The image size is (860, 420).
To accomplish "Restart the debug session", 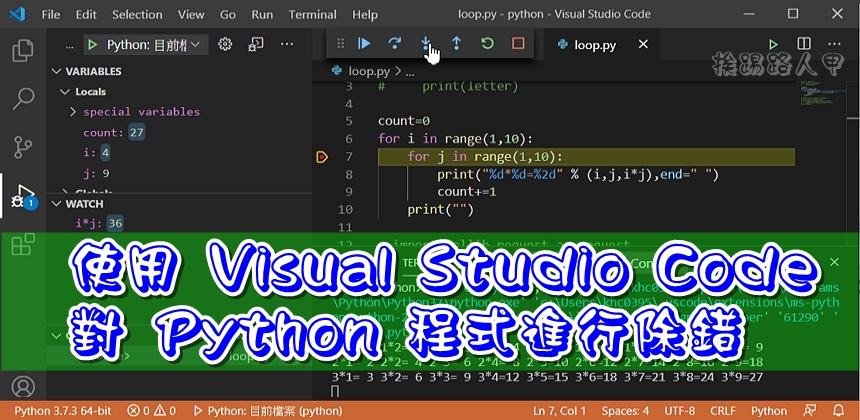I will 487,44.
